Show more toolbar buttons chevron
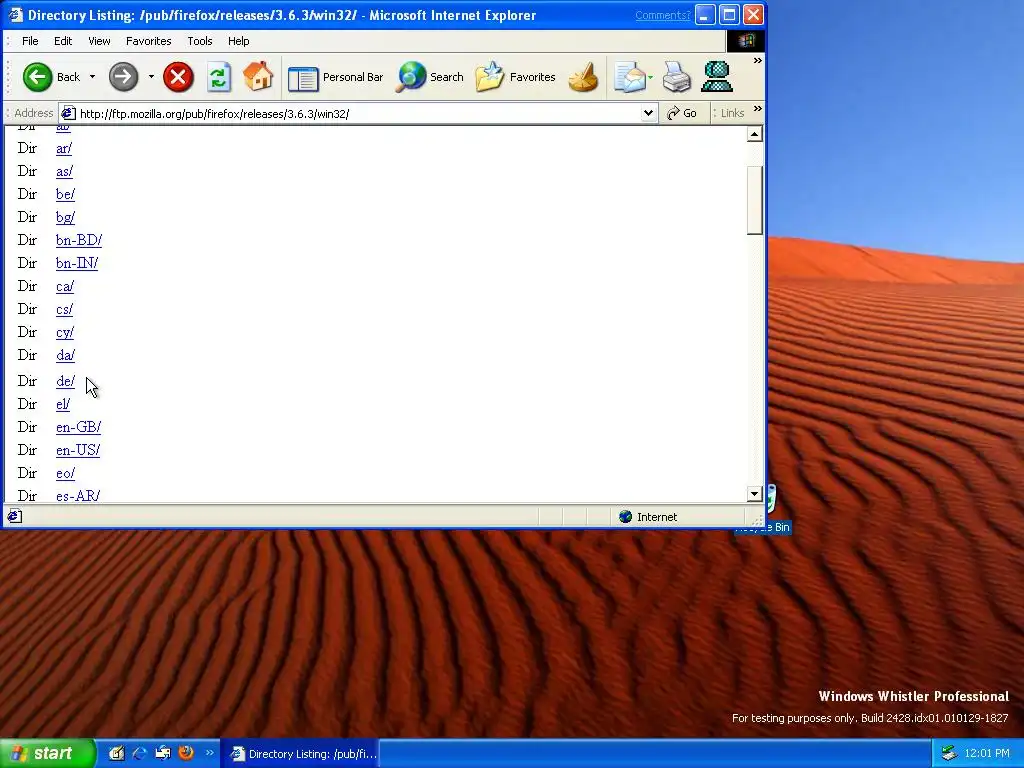 click(x=758, y=61)
